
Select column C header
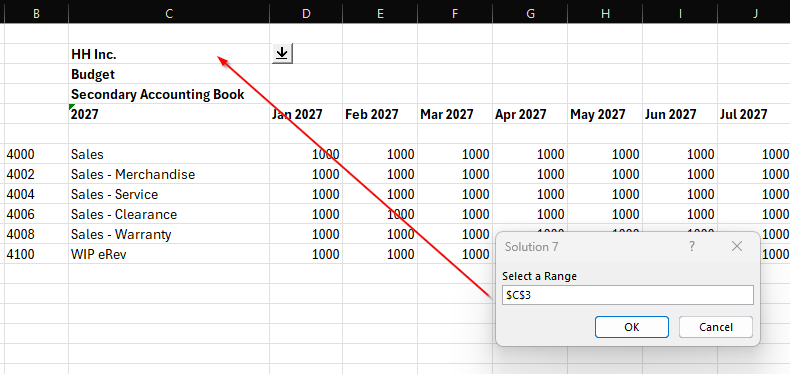coord(169,14)
